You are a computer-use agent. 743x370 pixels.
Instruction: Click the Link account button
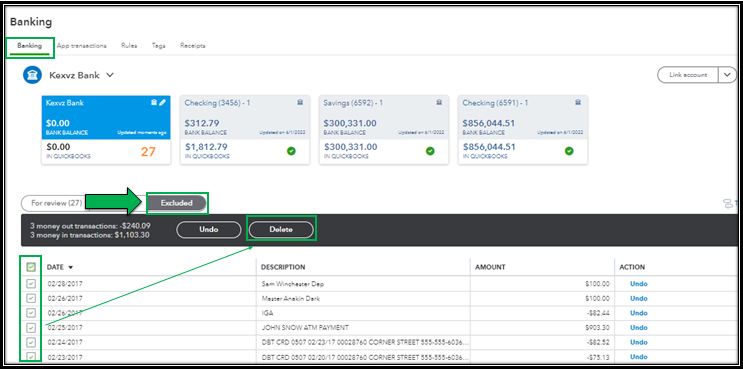(688, 75)
